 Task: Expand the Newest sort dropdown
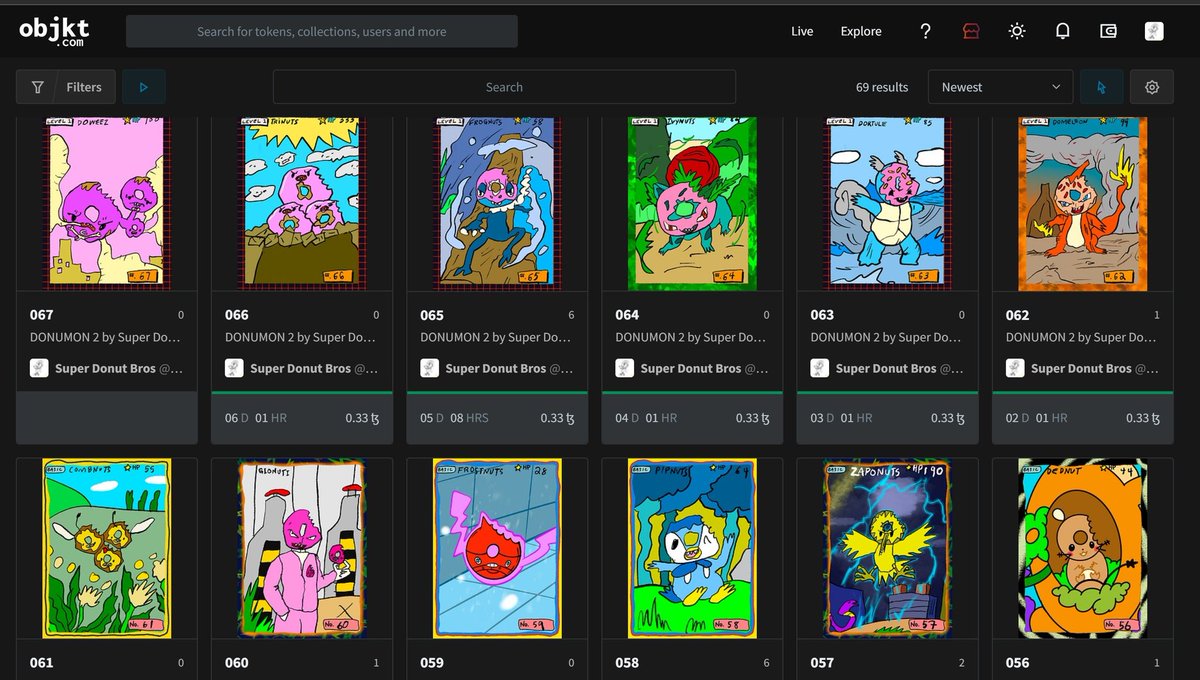(1000, 87)
